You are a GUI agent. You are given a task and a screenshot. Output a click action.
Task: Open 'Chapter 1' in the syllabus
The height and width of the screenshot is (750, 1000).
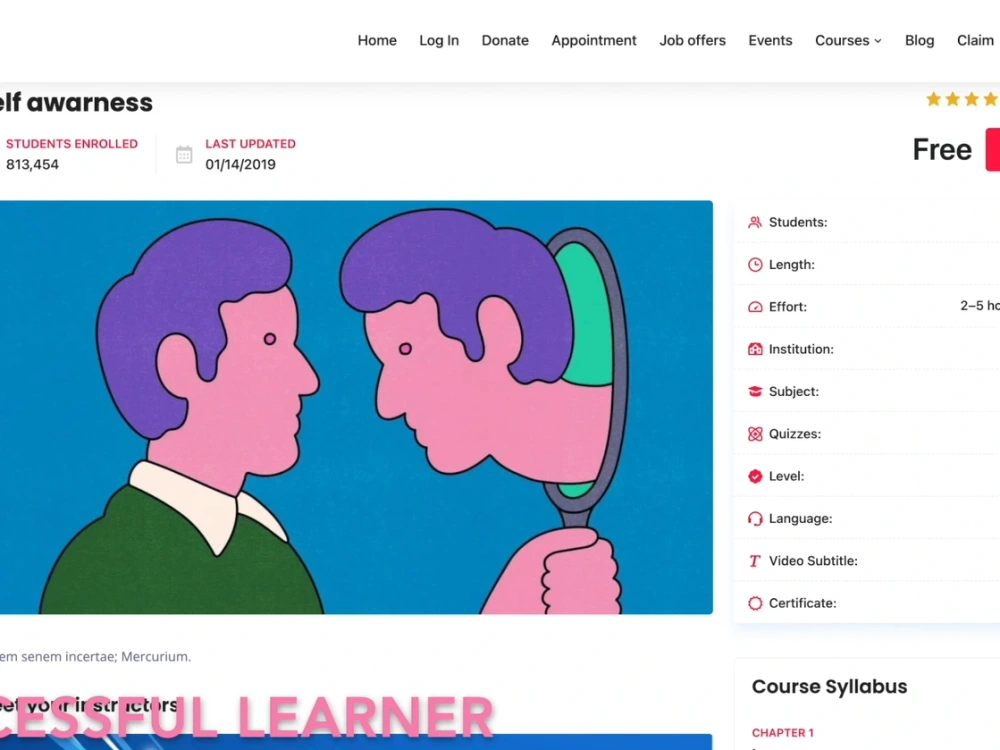pyautogui.click(x=783, y=733)
